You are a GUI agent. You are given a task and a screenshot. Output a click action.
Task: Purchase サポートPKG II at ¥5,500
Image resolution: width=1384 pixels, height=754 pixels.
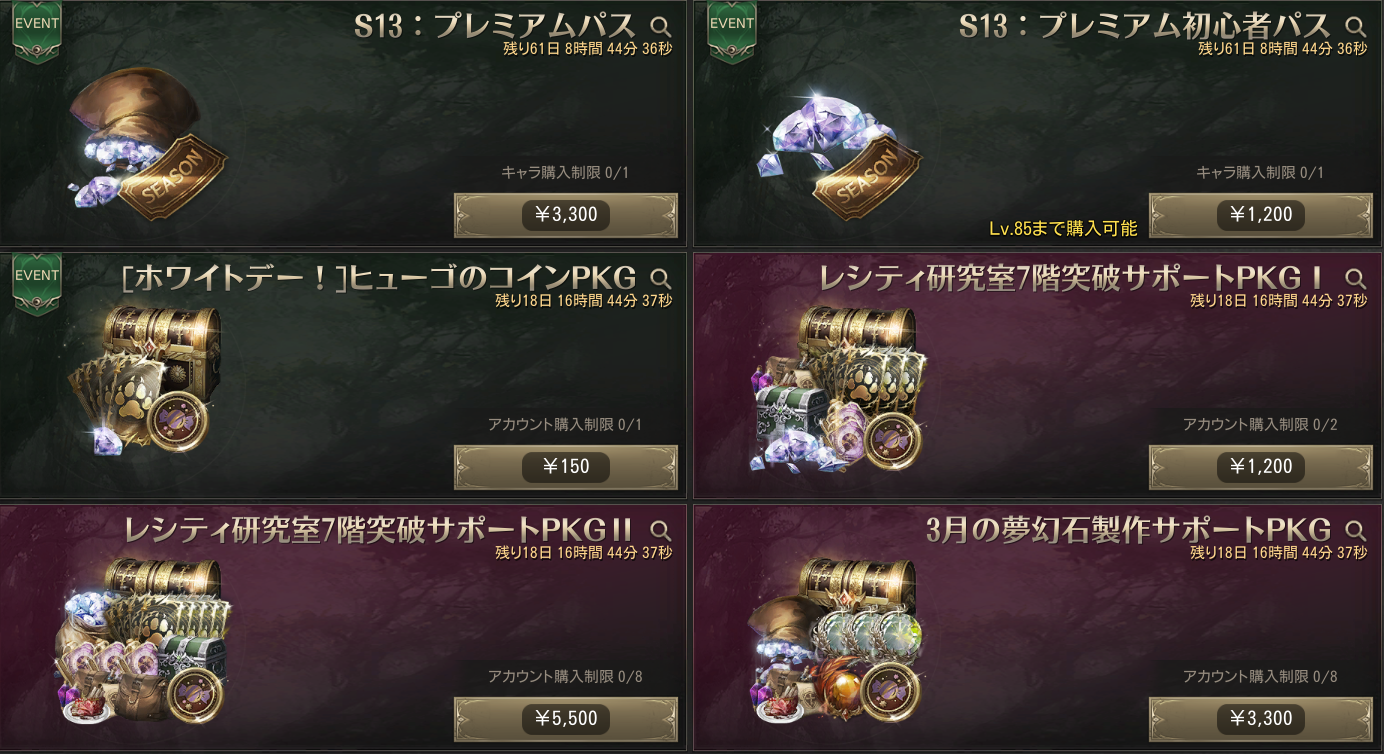(566, 719)
